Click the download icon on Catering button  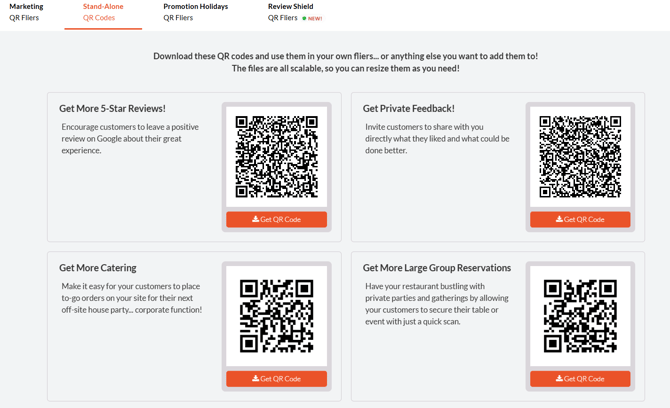255,379
